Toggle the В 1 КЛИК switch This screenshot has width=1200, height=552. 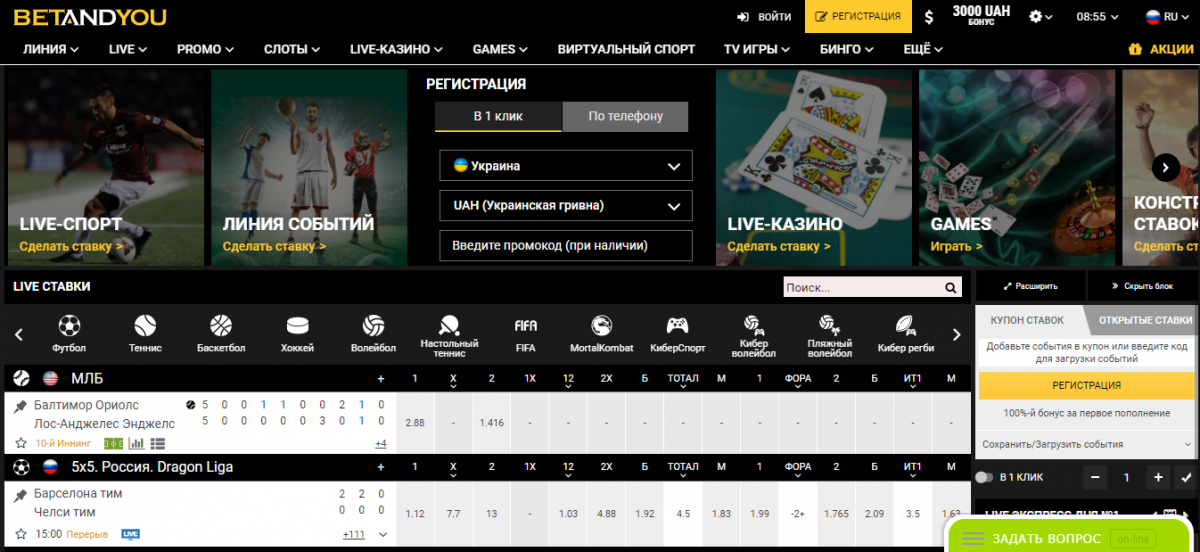pyautogui.click(x=985, y=478)
